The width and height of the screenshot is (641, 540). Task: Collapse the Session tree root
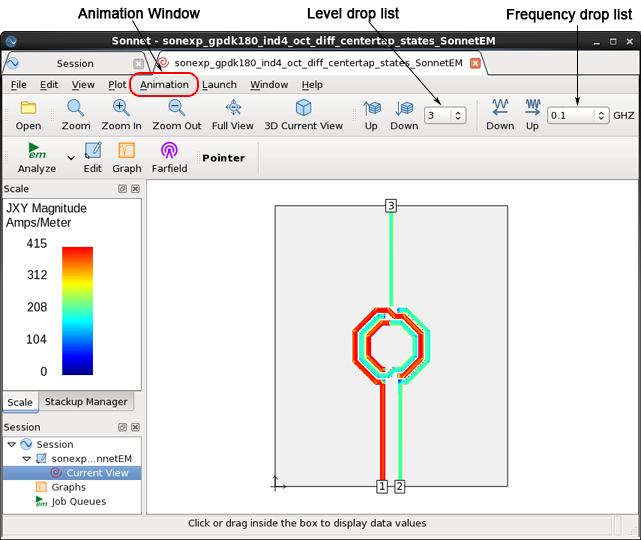[x=12, y=444]
